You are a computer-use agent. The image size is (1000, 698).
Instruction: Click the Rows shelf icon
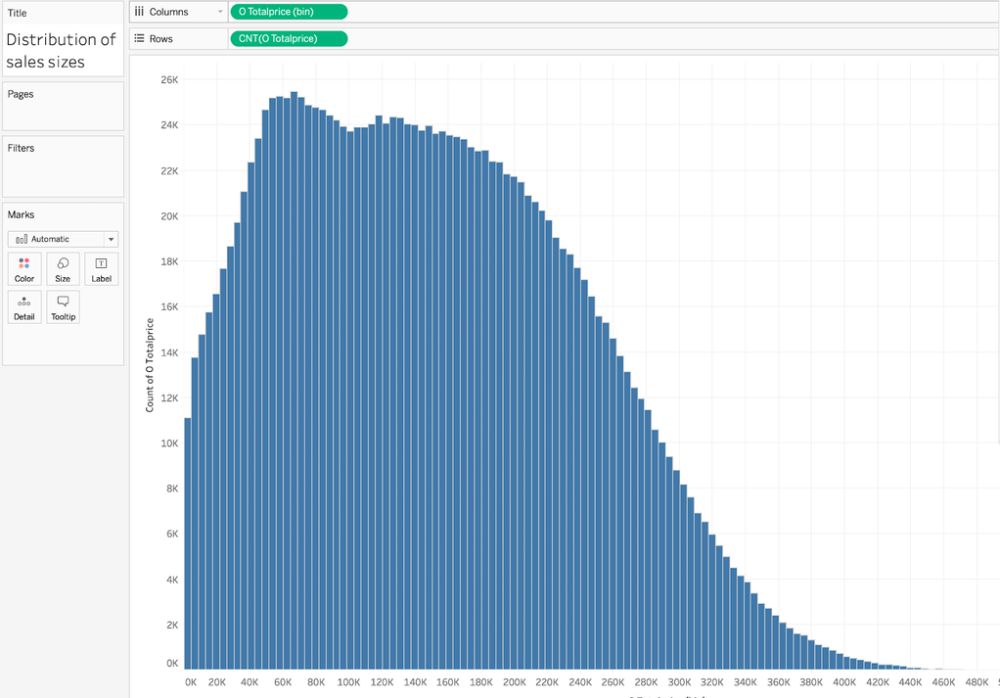click(139, 38)
